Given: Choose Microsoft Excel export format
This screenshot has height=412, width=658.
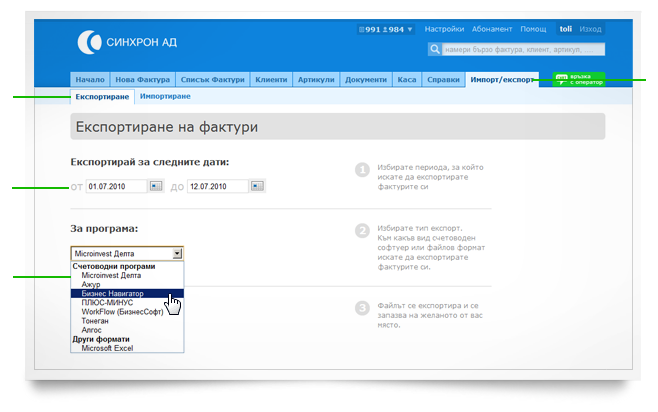Looking at the screenshot, I should point(111,348).
